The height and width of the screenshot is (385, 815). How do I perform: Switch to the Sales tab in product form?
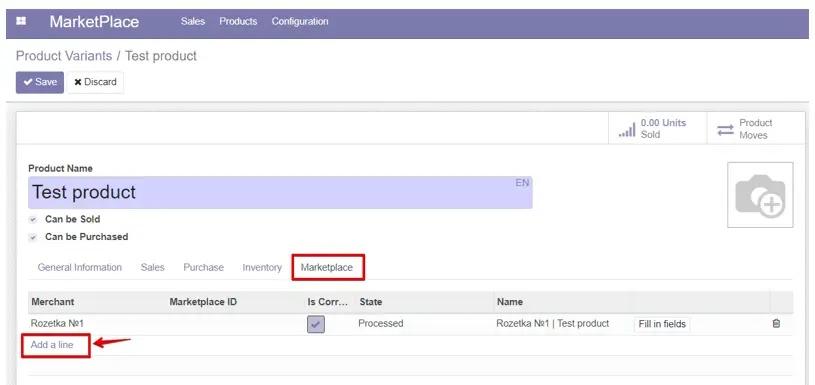(152, 268)
